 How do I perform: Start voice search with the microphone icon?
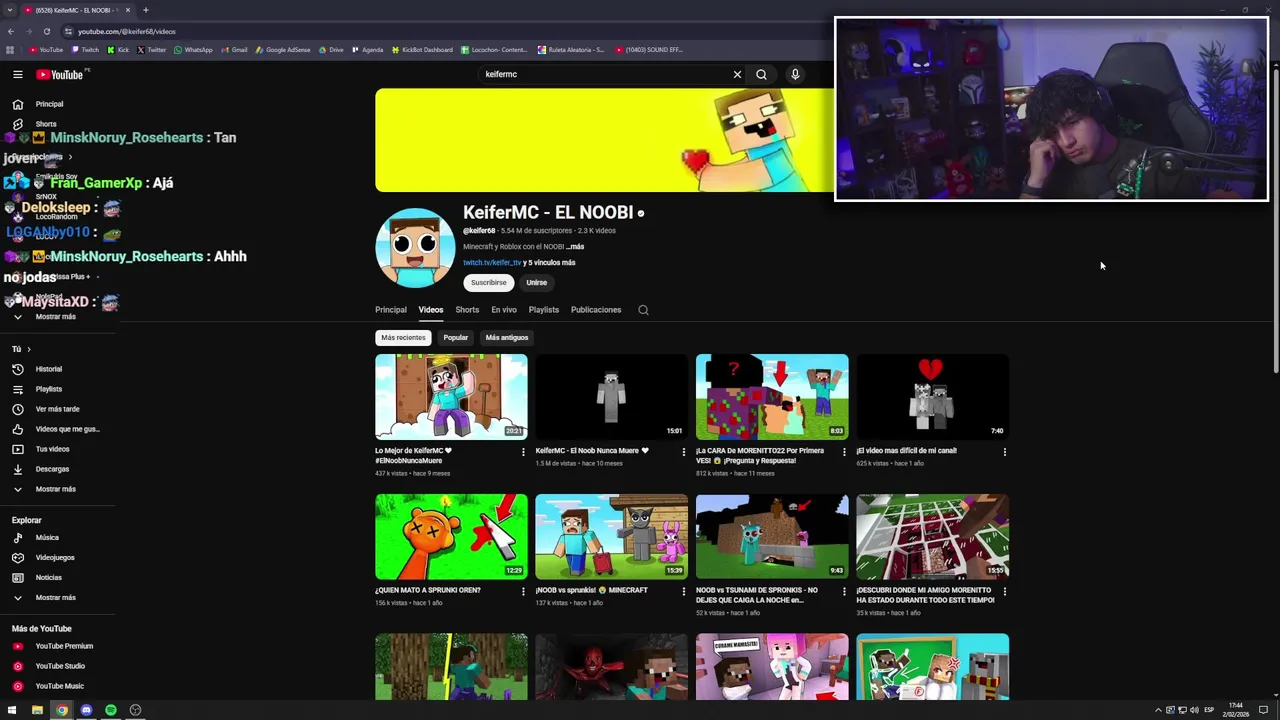[795, 74]
